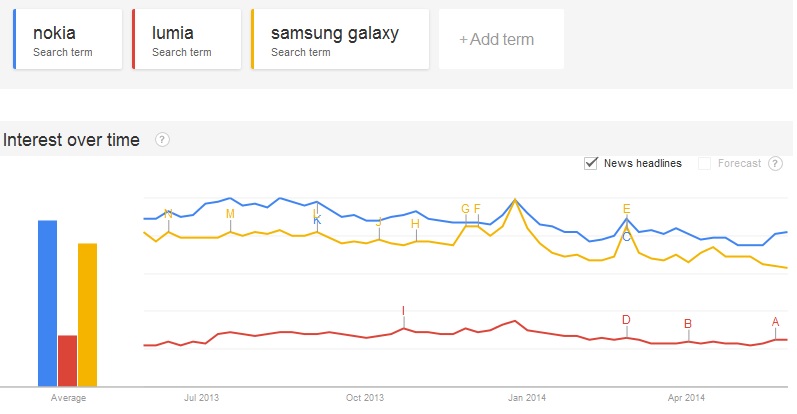Viewport: 797px width, 414px height.
Task: Select the nokia search term box
Action: pos(69,40)
